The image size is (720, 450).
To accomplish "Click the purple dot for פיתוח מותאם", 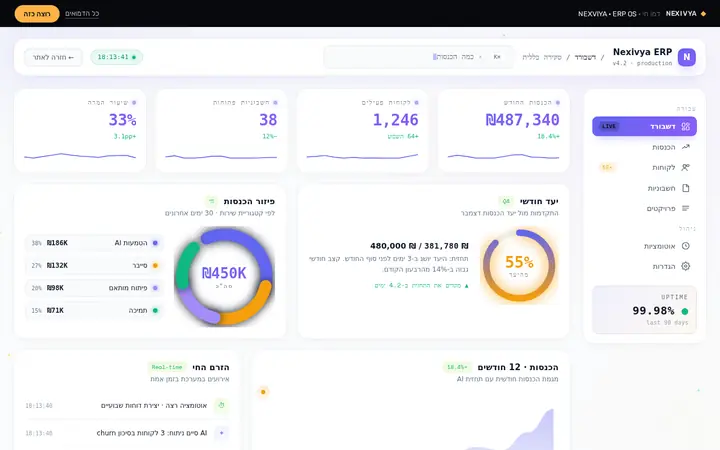I will [x=155, y=288].
